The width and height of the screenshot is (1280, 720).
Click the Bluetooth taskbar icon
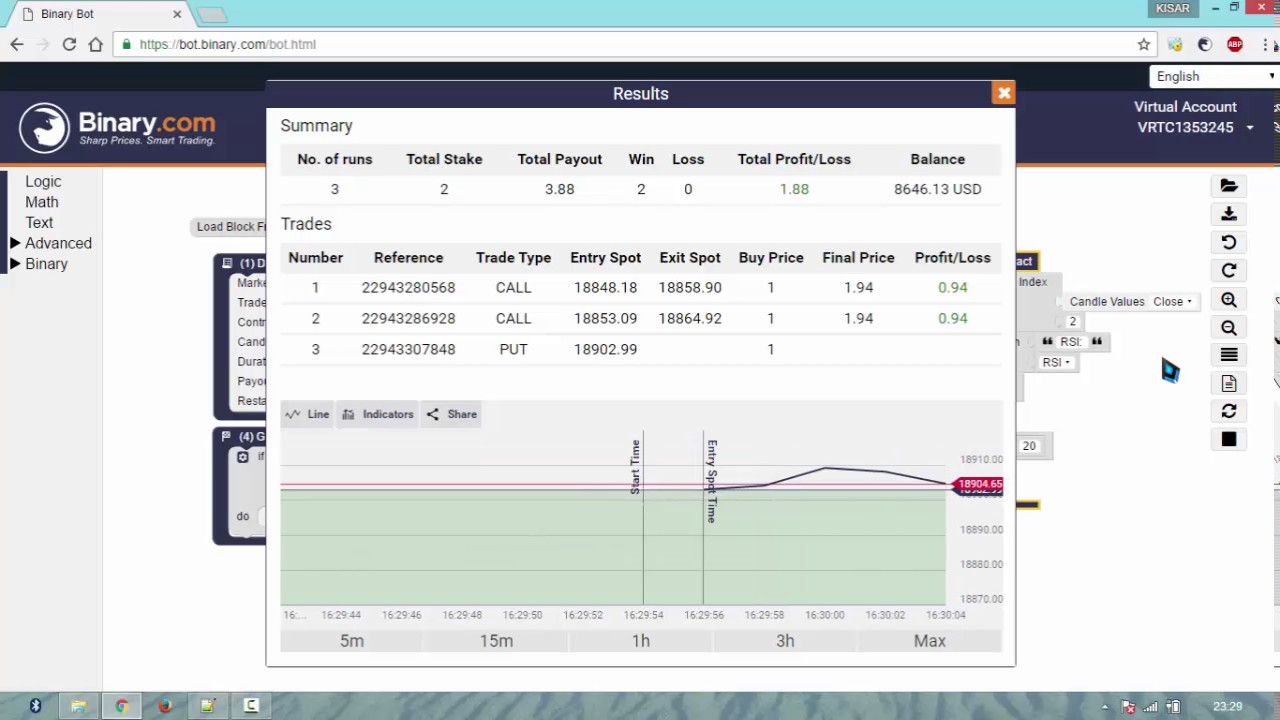pos(35,706)
